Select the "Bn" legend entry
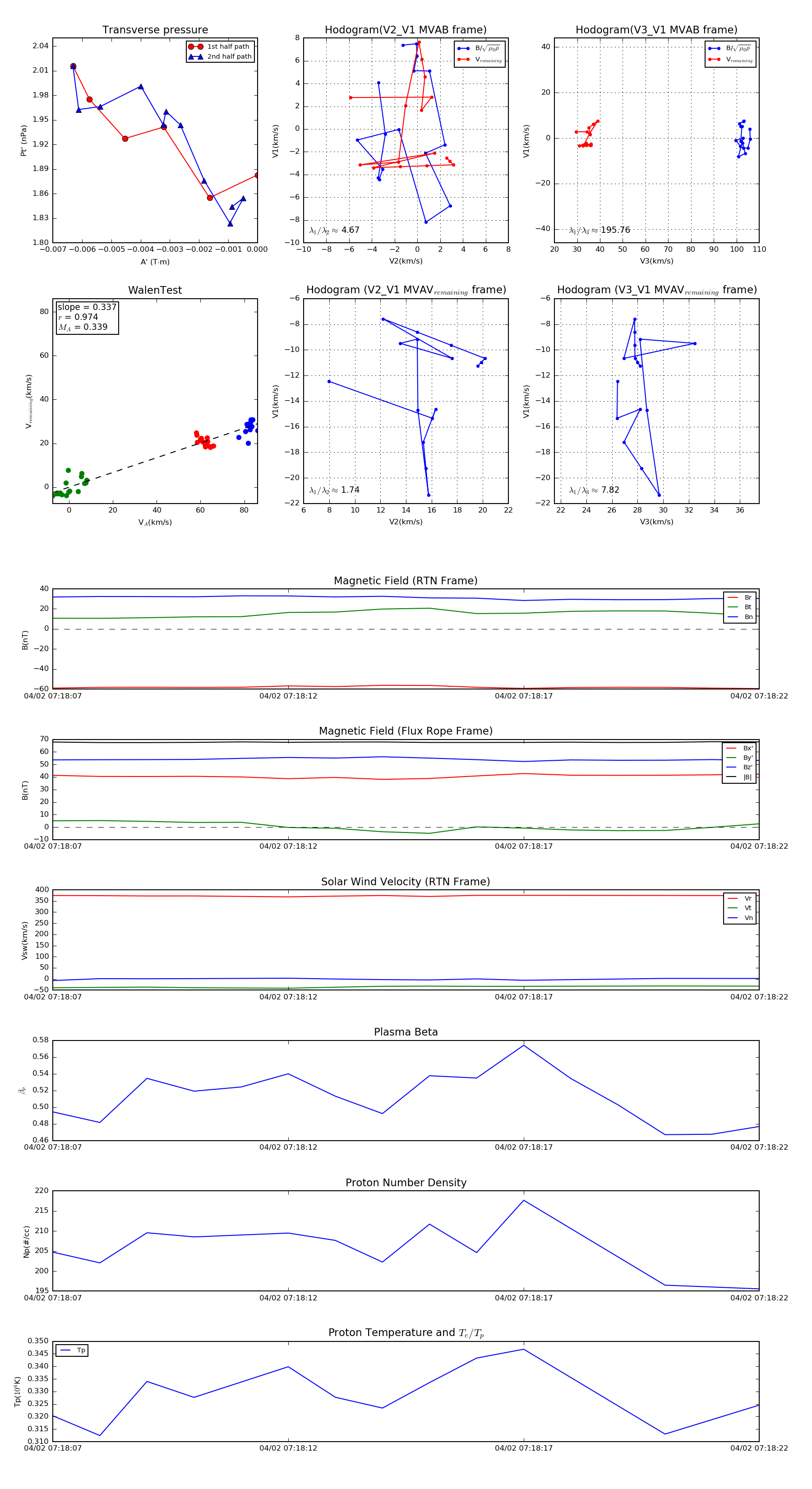The height and width of the screenshot is (1489, 812). [x=740, y=617]
